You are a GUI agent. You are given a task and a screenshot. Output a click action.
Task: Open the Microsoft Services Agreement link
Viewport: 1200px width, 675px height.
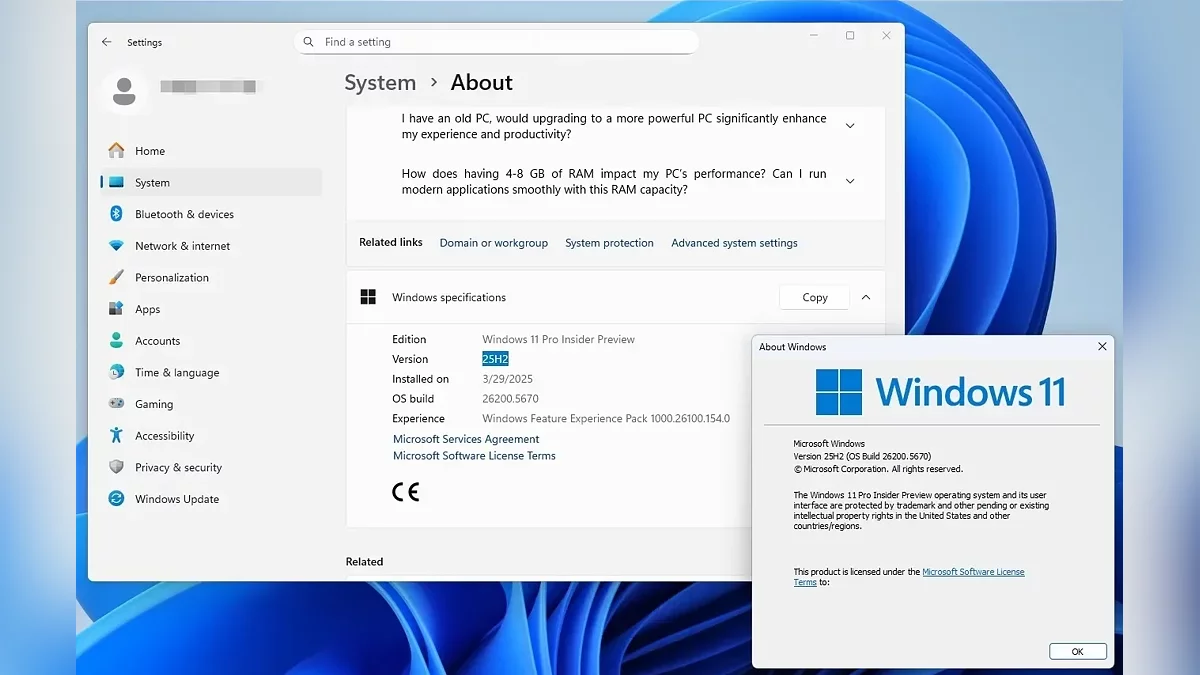pos(466,439)
